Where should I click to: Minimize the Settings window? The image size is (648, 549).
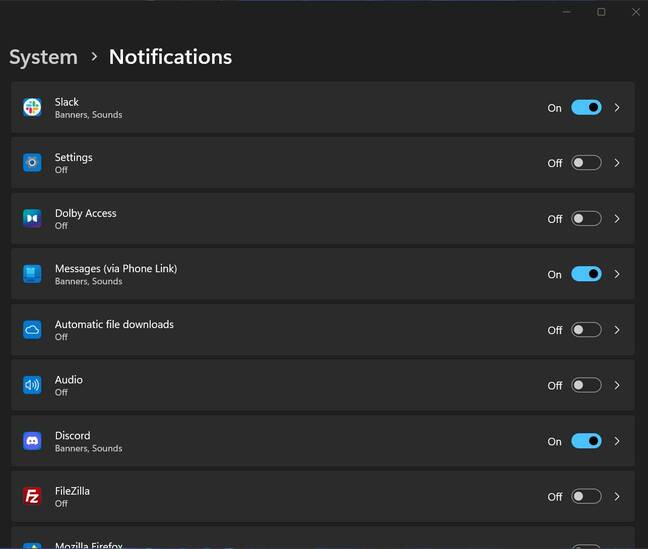567,12
